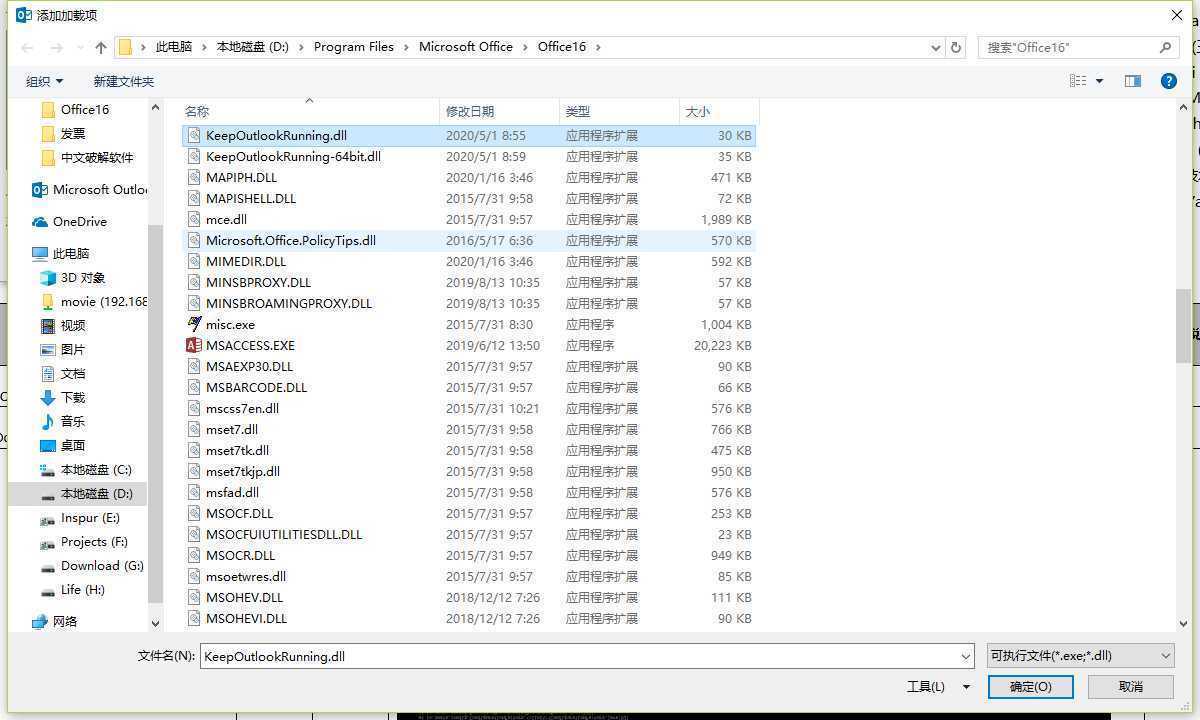Open the 工具(L) tools dropdown
This screenshot has width=1200, height=720.
click(x=938, y=686)
